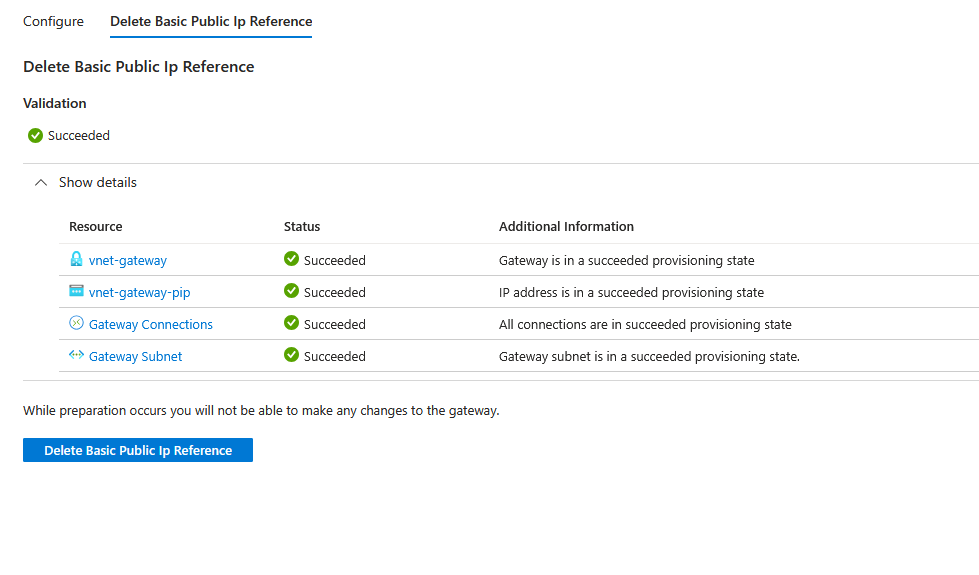Screen dimensions: 979x575
Task: Open the Gateway Subnet link
Action: [136, 357]
